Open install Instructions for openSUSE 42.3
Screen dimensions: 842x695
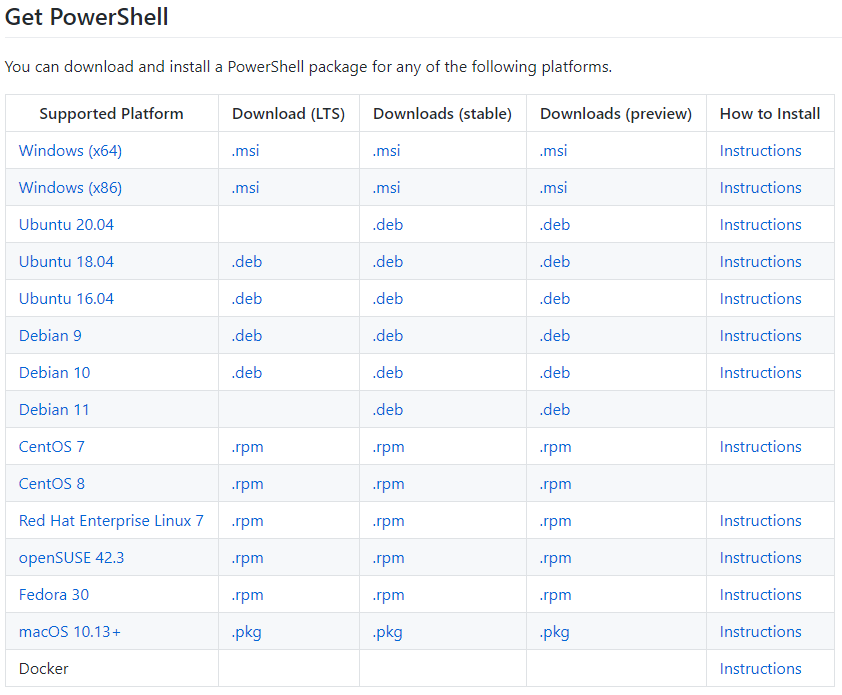[x=760, y=557]
